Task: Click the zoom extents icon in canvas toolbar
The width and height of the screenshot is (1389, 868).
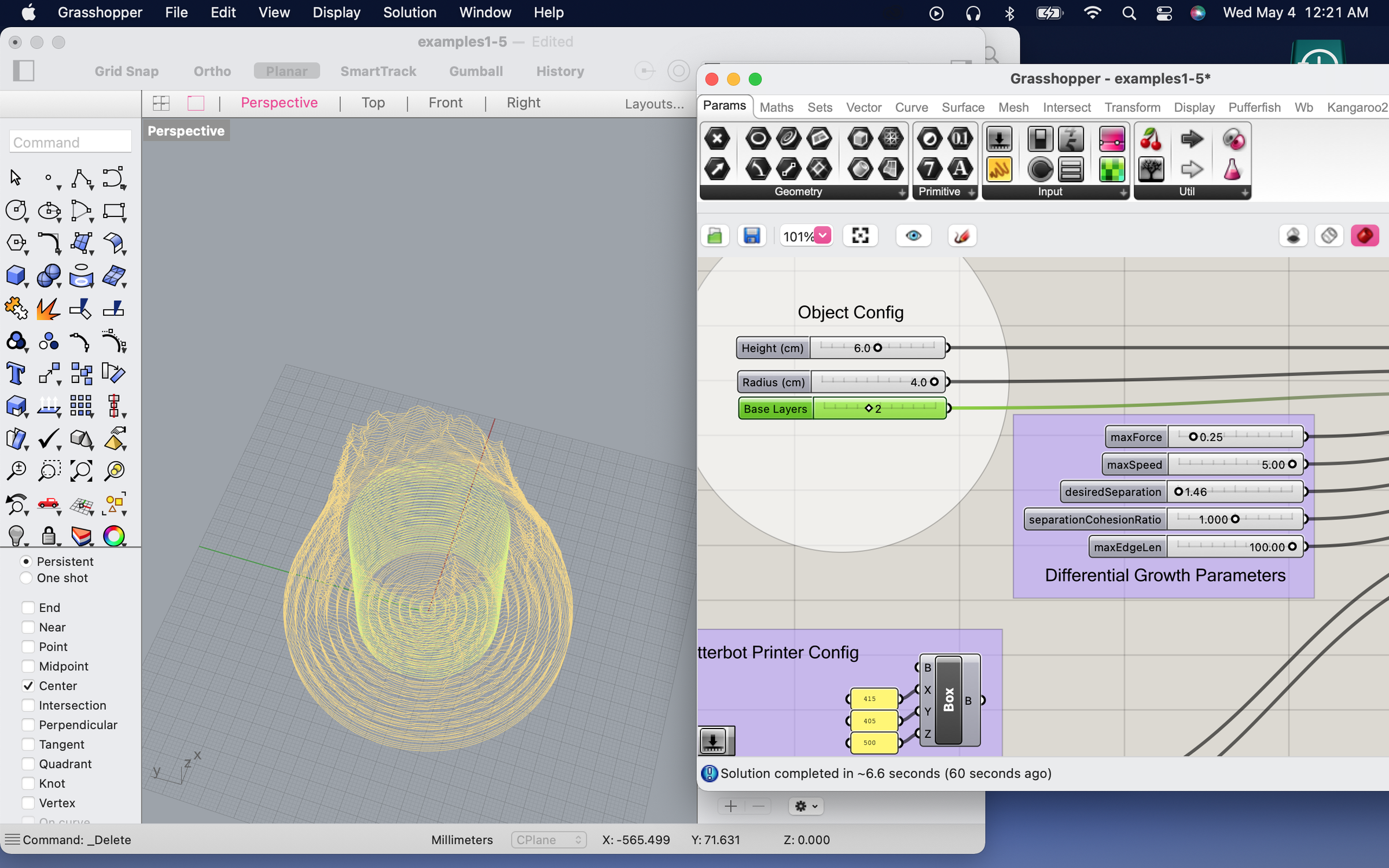Action: [x=860, y=236]
